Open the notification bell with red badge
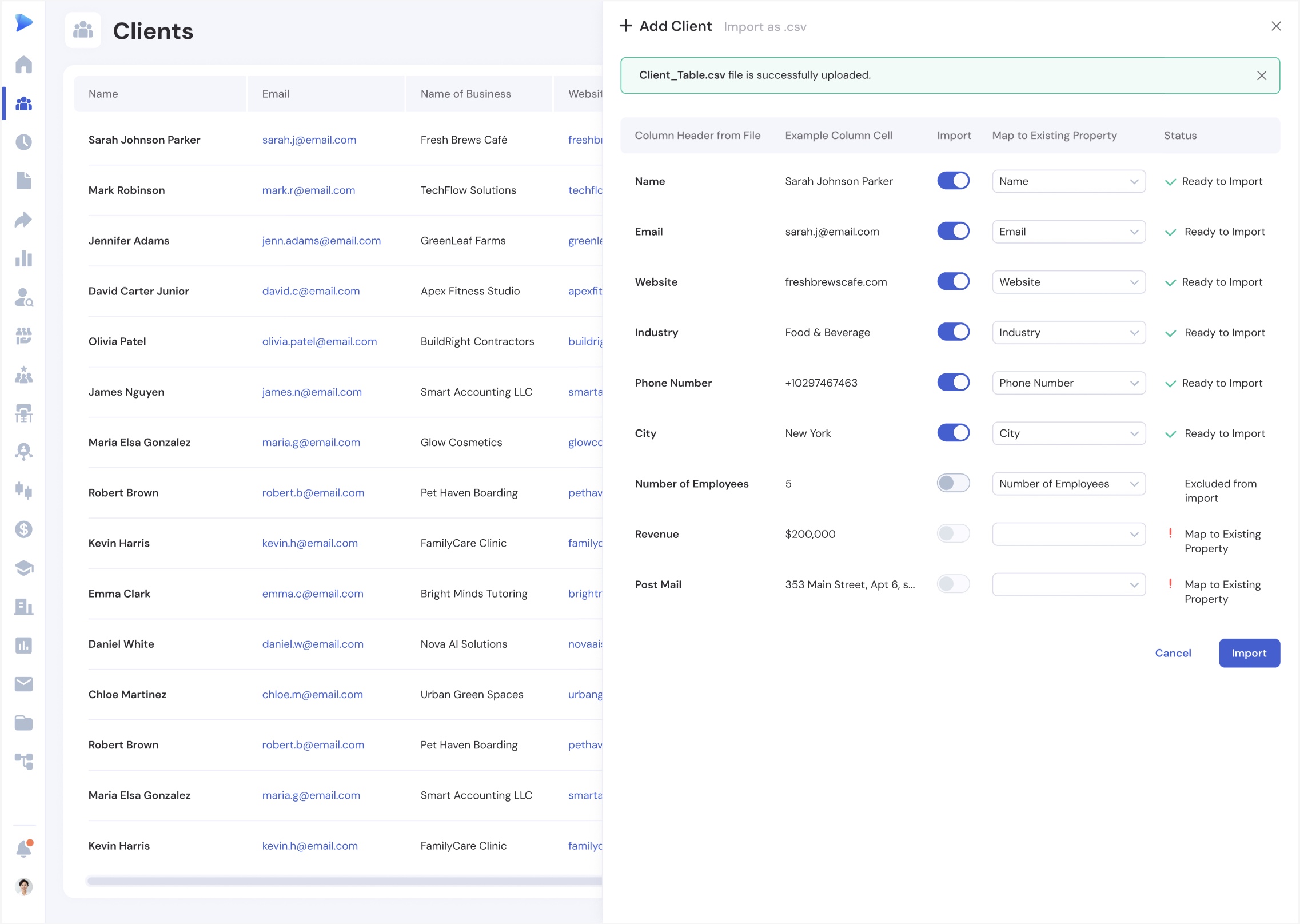 coord(23,848)
